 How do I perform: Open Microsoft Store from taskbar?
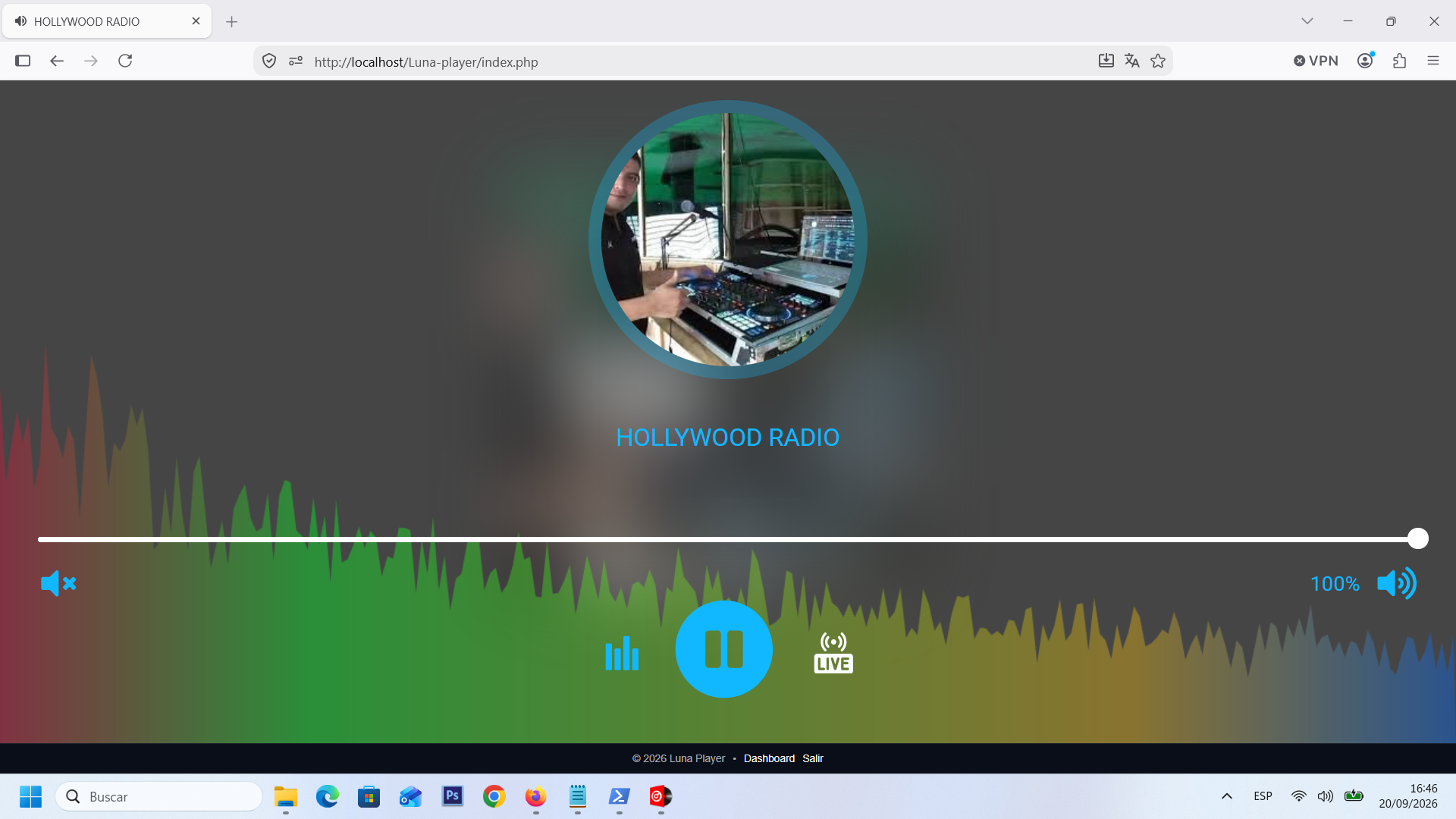(369, 796)
